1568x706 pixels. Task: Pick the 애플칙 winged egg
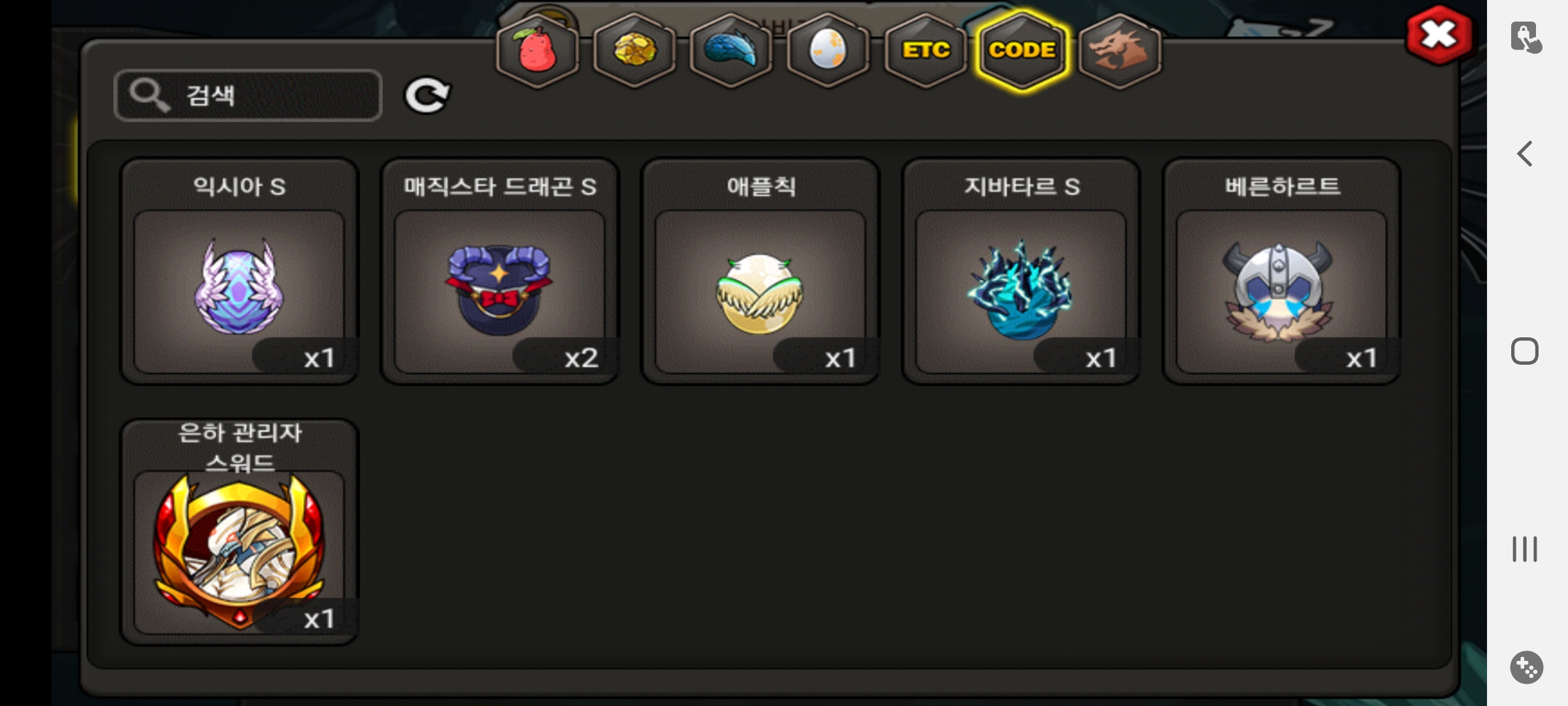(x=760, y=271)
